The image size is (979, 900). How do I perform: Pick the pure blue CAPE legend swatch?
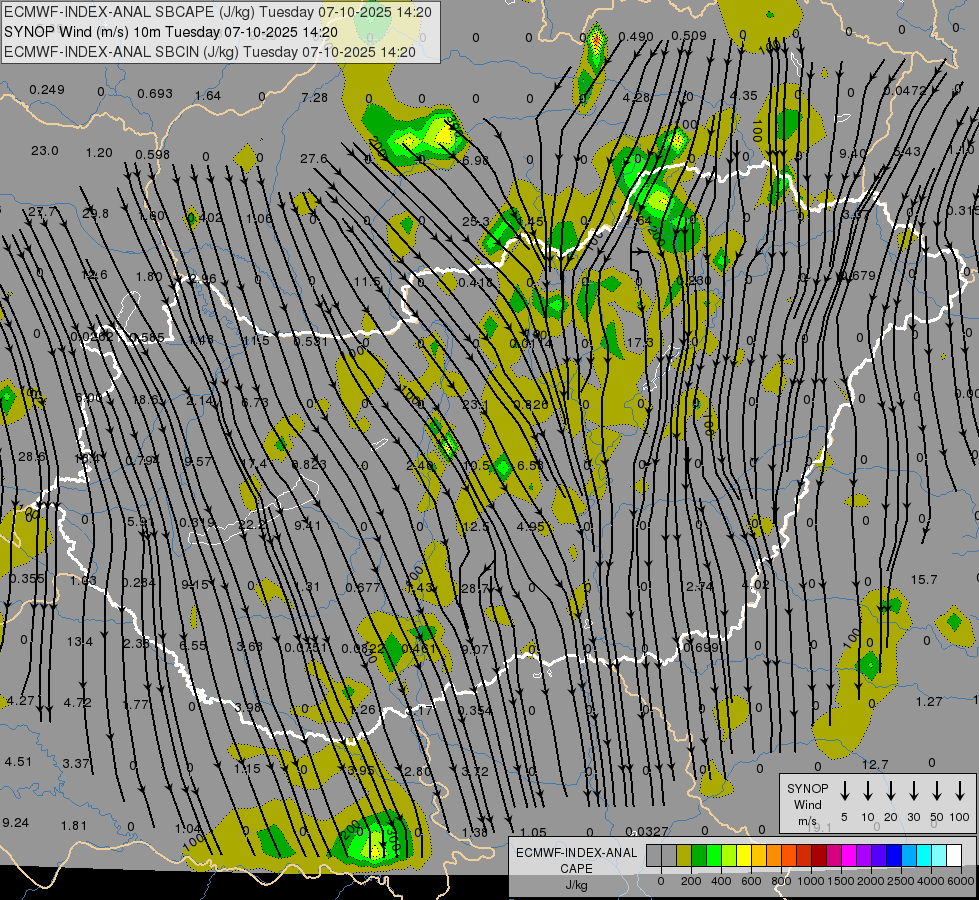click(894, 856)
